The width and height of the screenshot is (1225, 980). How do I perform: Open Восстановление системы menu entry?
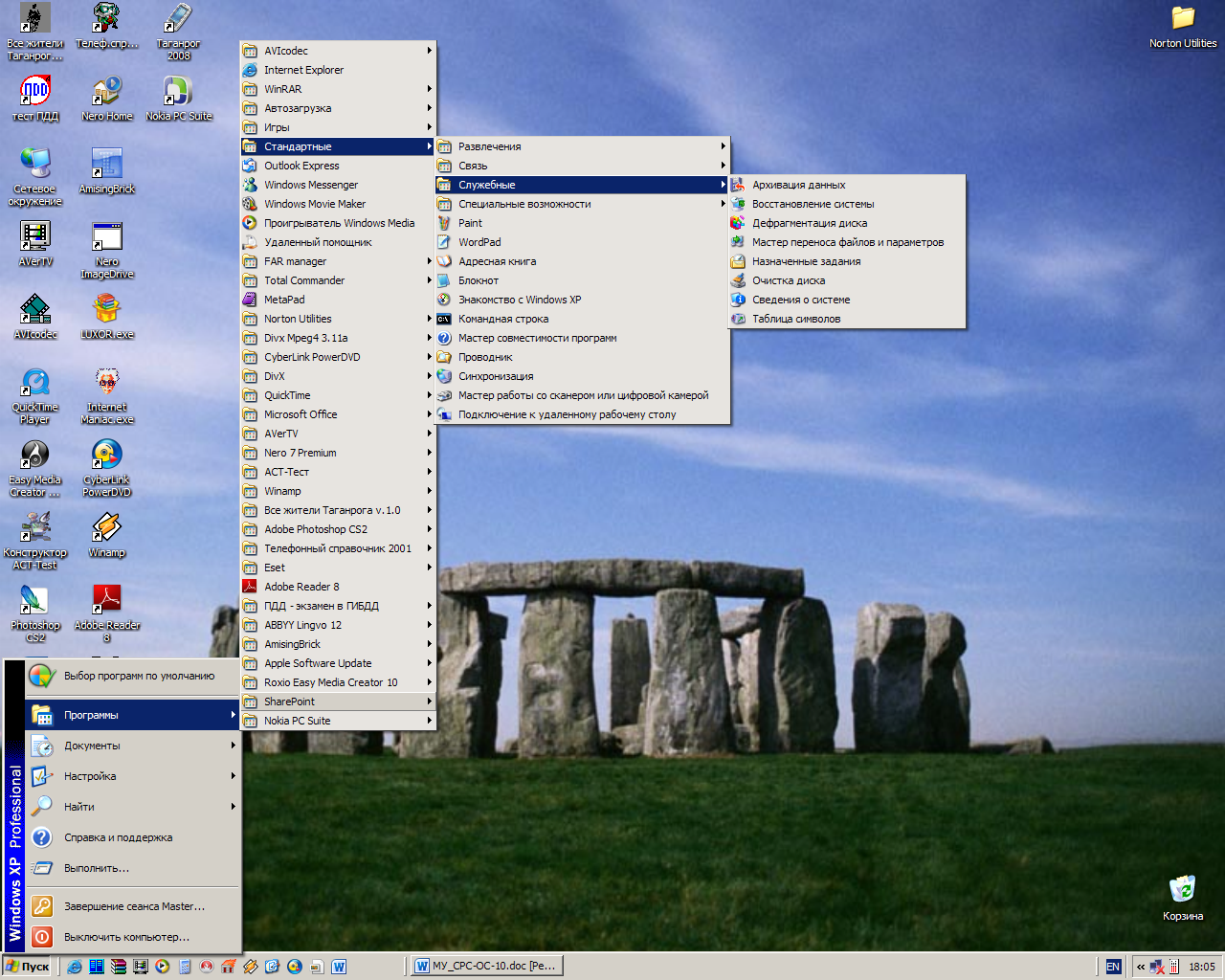847,204
